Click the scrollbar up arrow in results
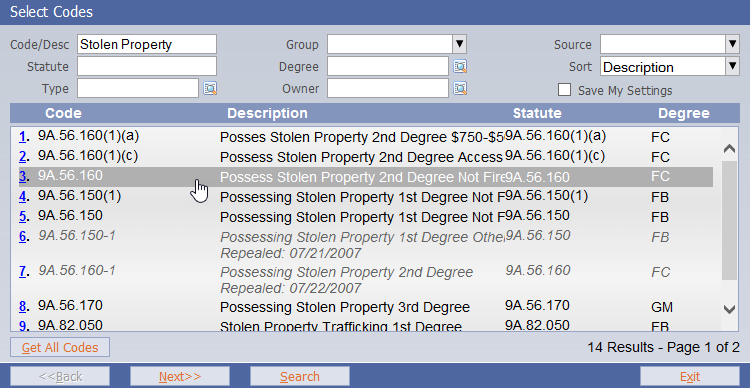The height and width of the screenshot is (388, 750). click(729, 149)
